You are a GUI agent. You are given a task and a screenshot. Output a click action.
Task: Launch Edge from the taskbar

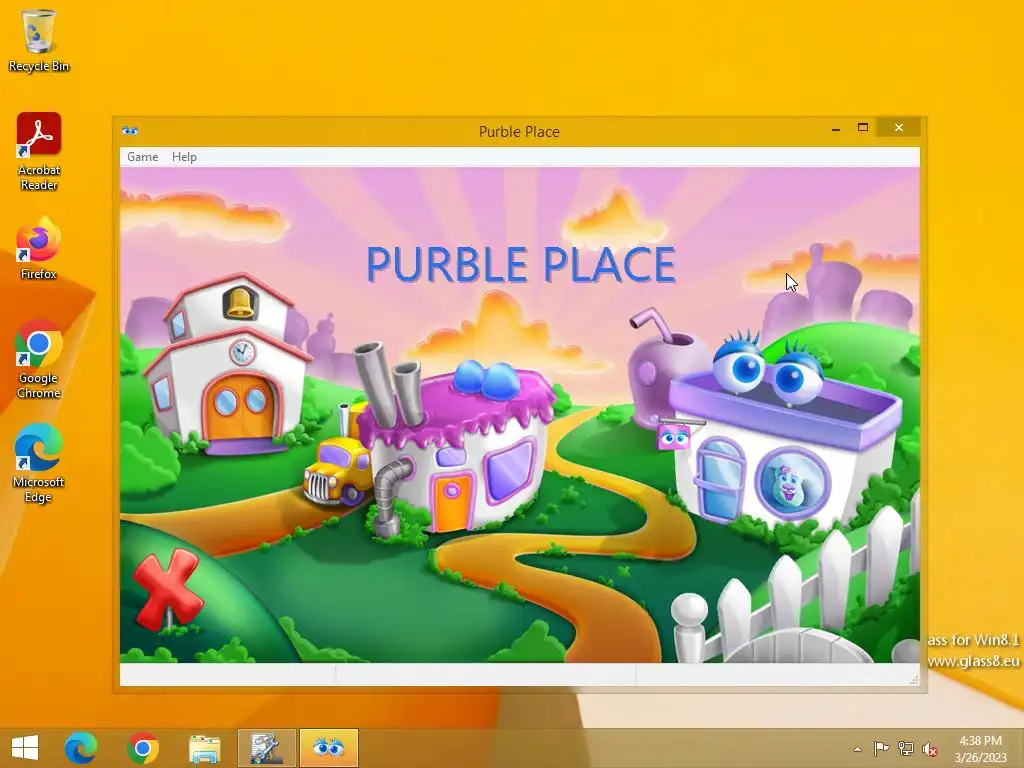click(x=81, y=748)
